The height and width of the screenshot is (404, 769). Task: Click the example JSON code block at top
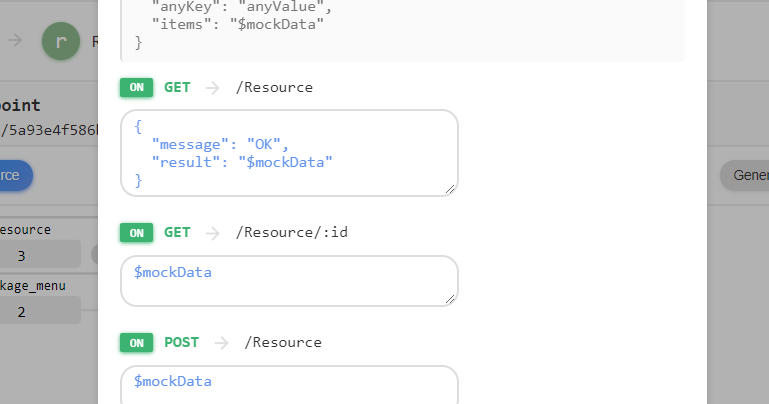coord(402,30)
